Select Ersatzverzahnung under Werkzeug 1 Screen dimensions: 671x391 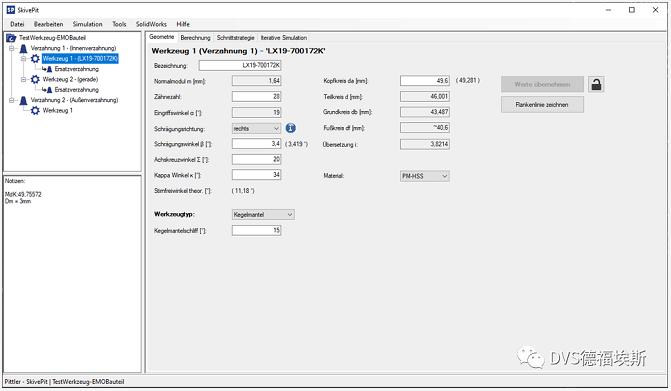[x=77, y=69]
